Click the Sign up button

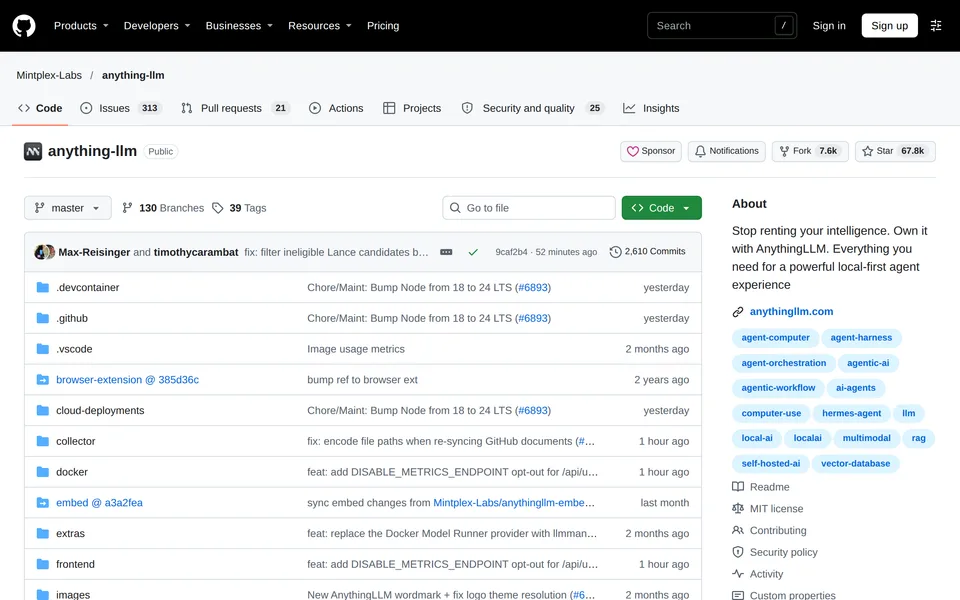890,26
